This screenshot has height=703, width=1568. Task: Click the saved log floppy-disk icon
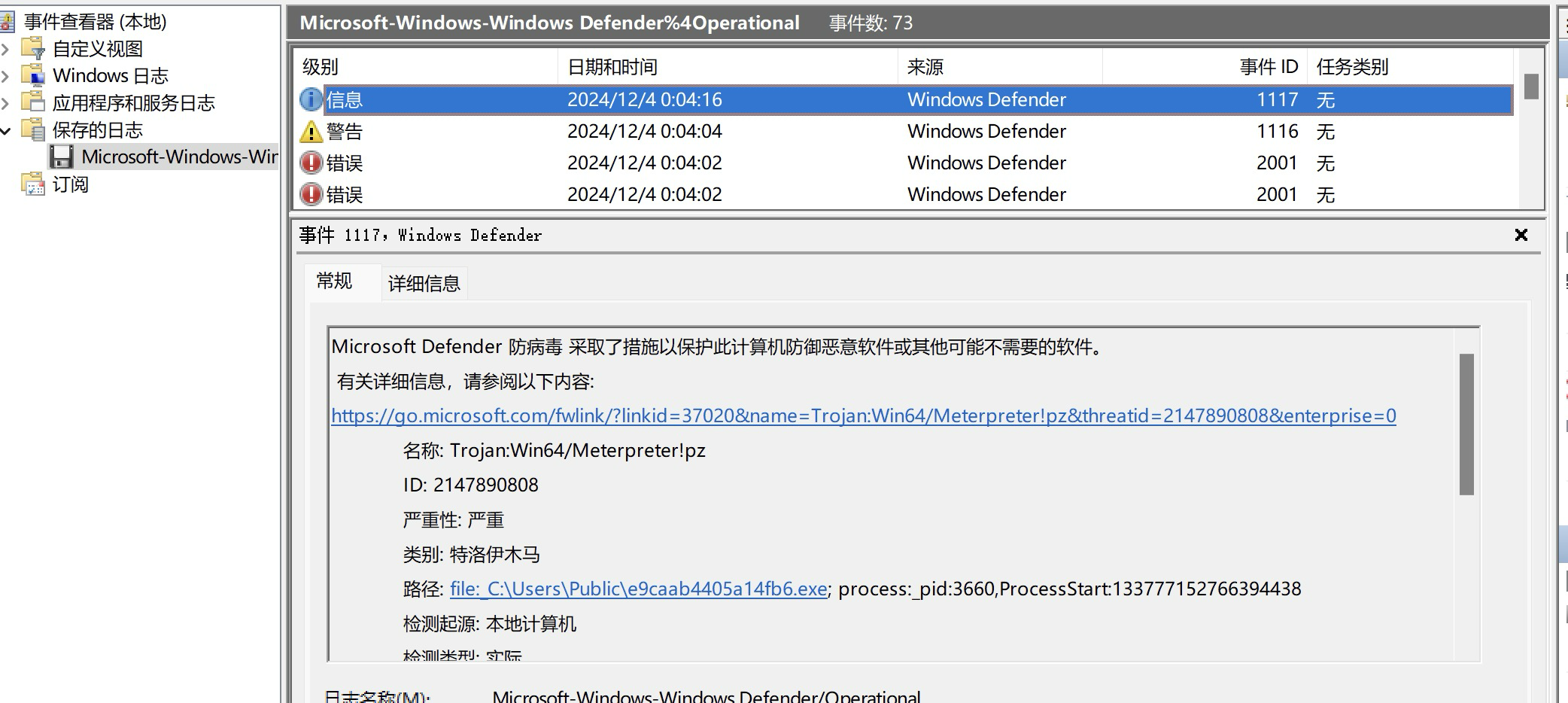pos(62,157)
